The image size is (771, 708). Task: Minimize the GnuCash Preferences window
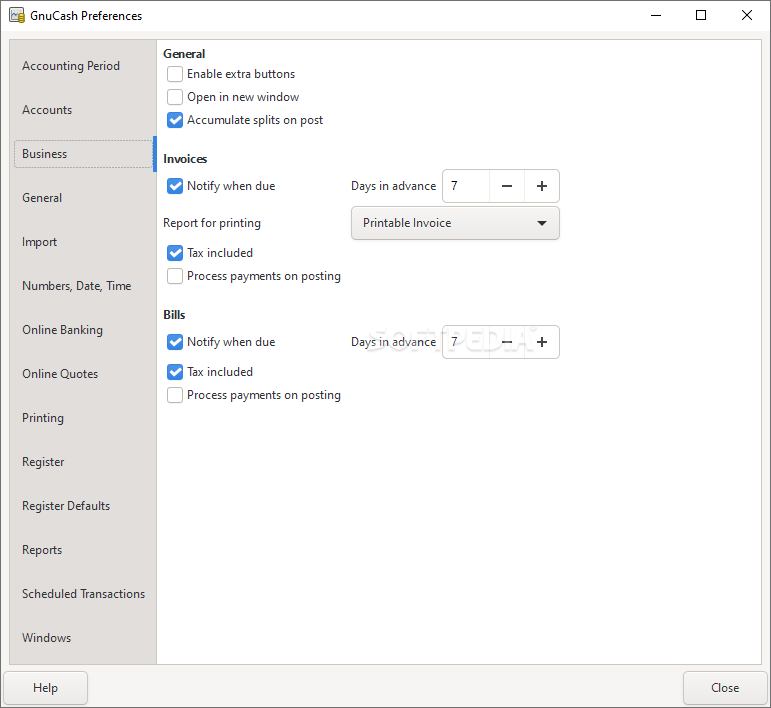click(x=655, y=15)
